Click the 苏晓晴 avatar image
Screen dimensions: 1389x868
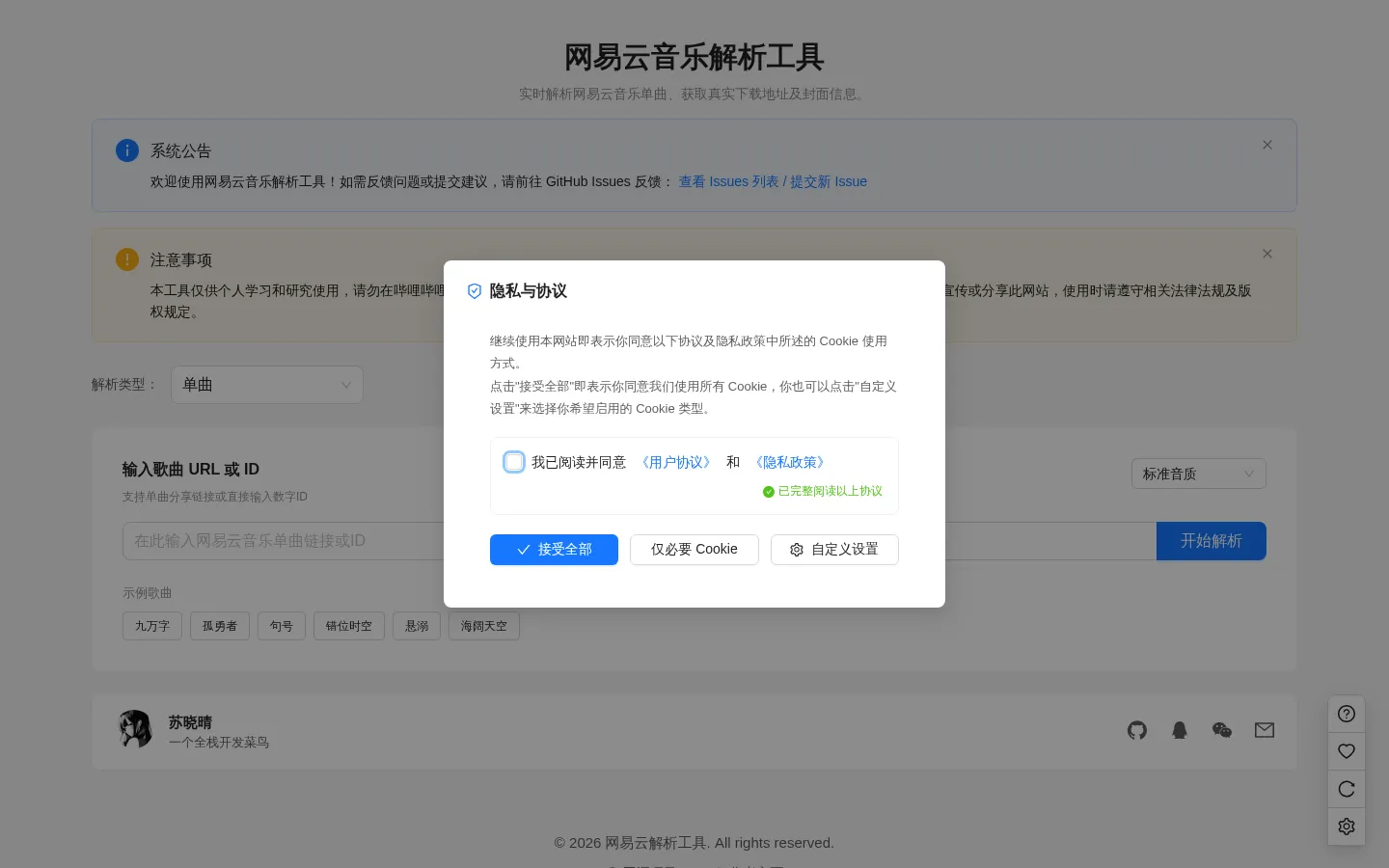pyautogui.click(x=135, y=730)
